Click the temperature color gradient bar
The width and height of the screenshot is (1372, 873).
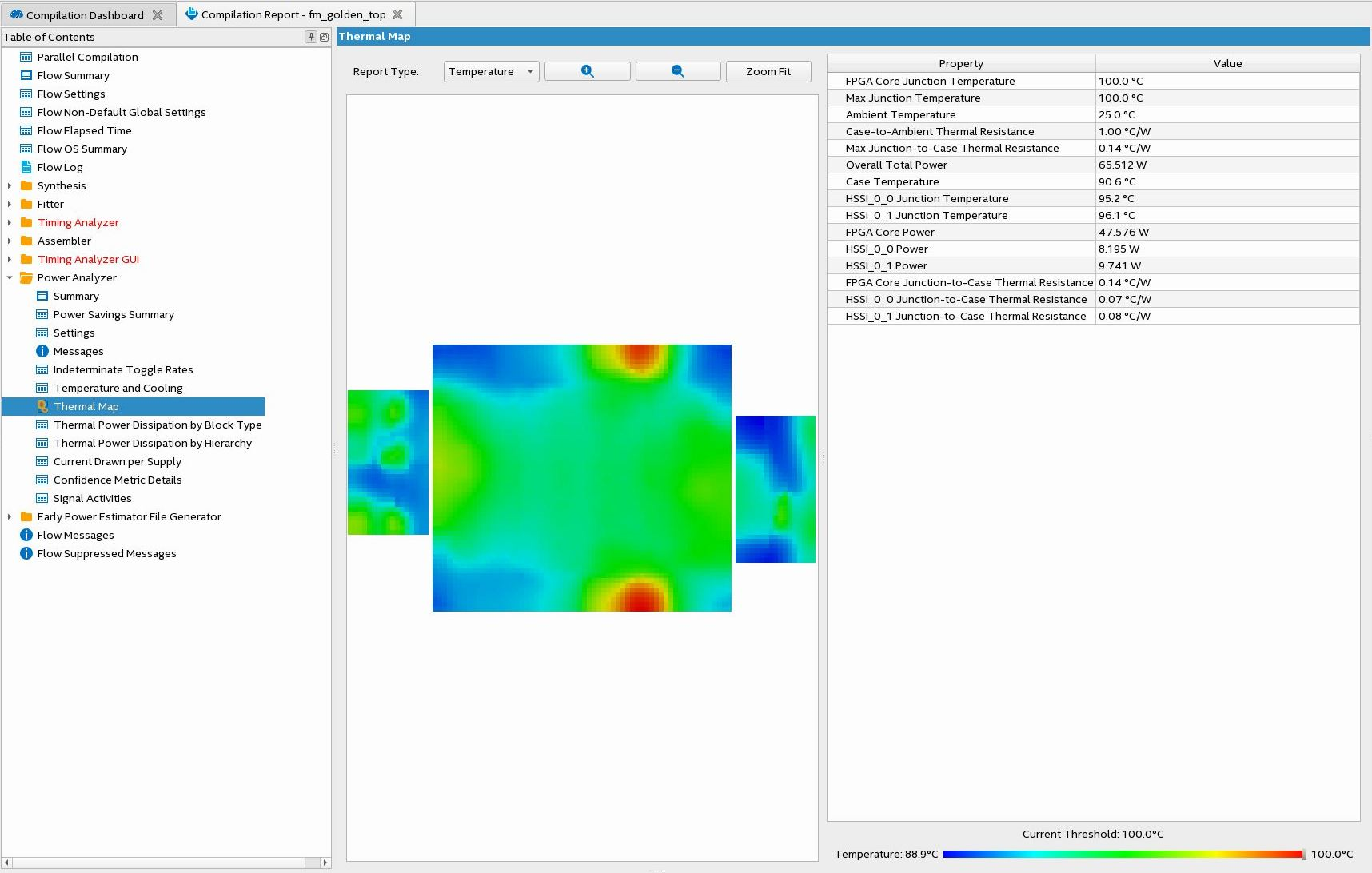pyautogui.click(x=1123, y=854)
